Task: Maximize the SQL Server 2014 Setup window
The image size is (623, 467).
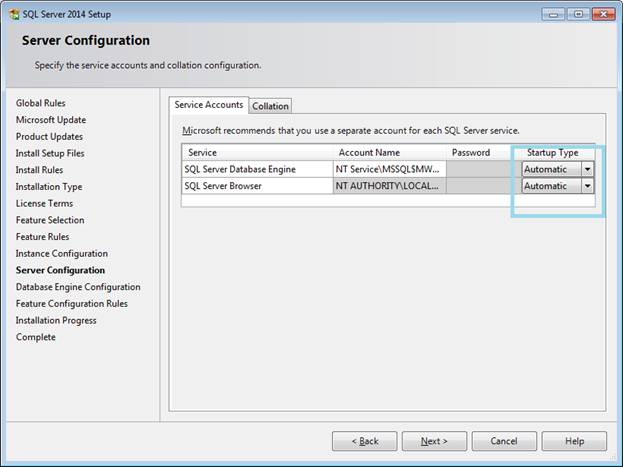Action: coord(578,14)
